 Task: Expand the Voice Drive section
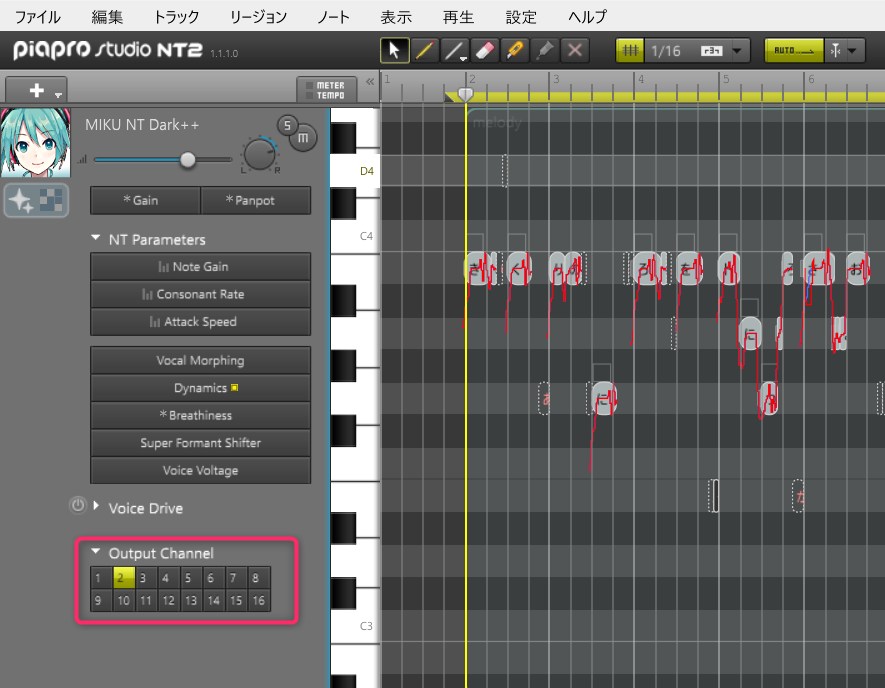[x=96, y=506]
